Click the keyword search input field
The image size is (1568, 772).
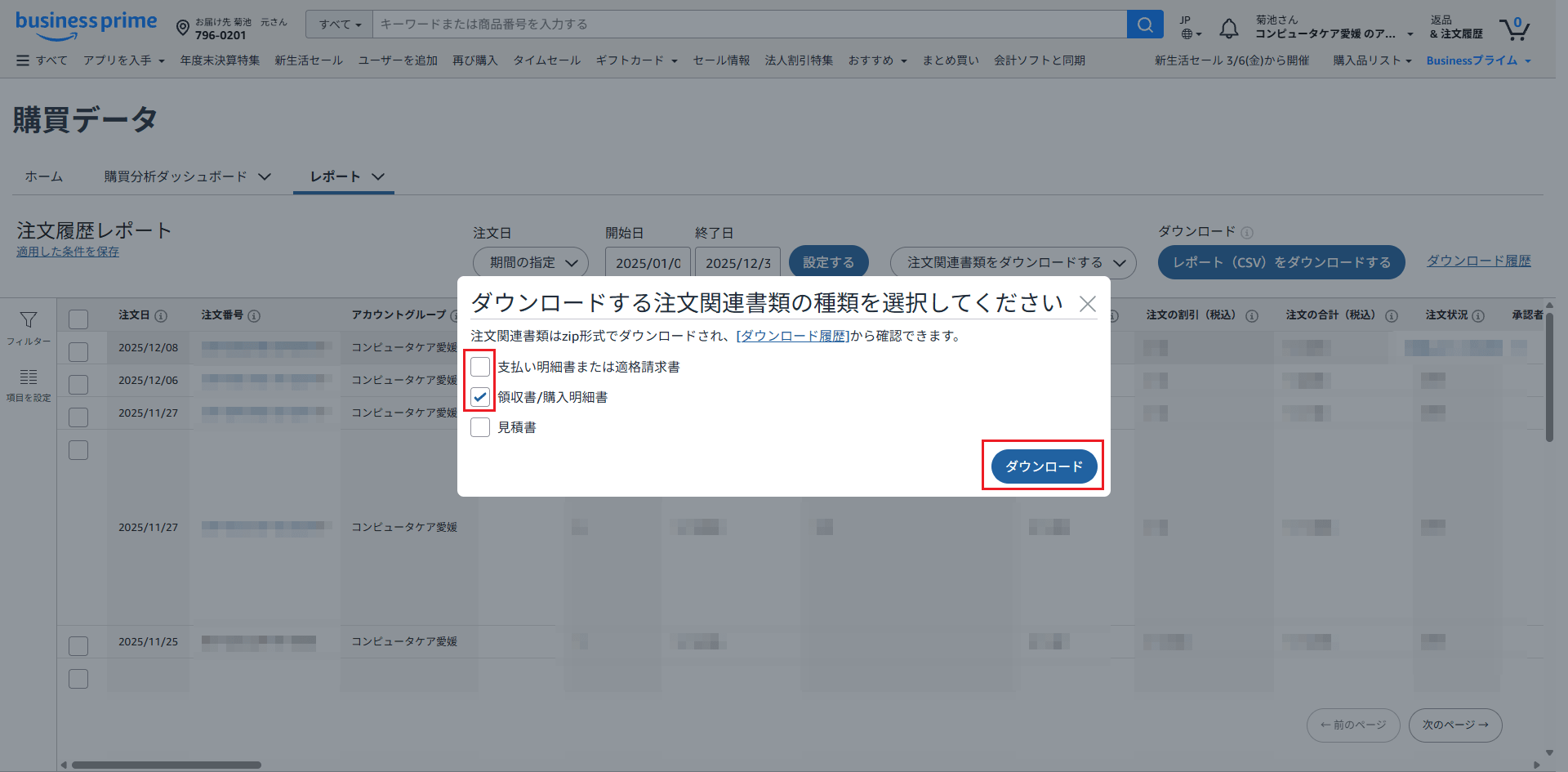(747, 25)
